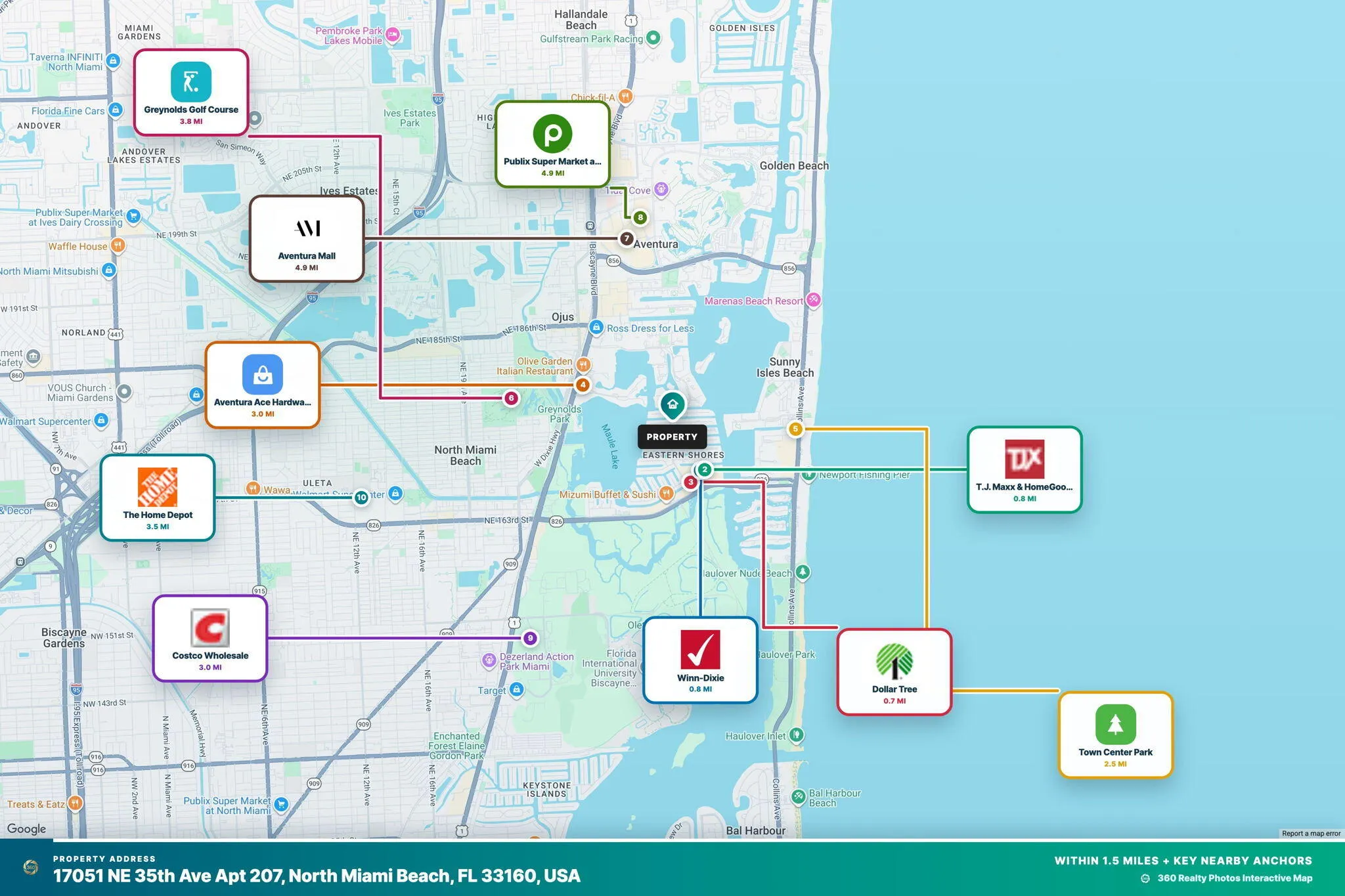The height and width of the screenshot is (896, 1345).
Task: Click the Walmart Supercenter shopping pin
Action: (101, 420)
